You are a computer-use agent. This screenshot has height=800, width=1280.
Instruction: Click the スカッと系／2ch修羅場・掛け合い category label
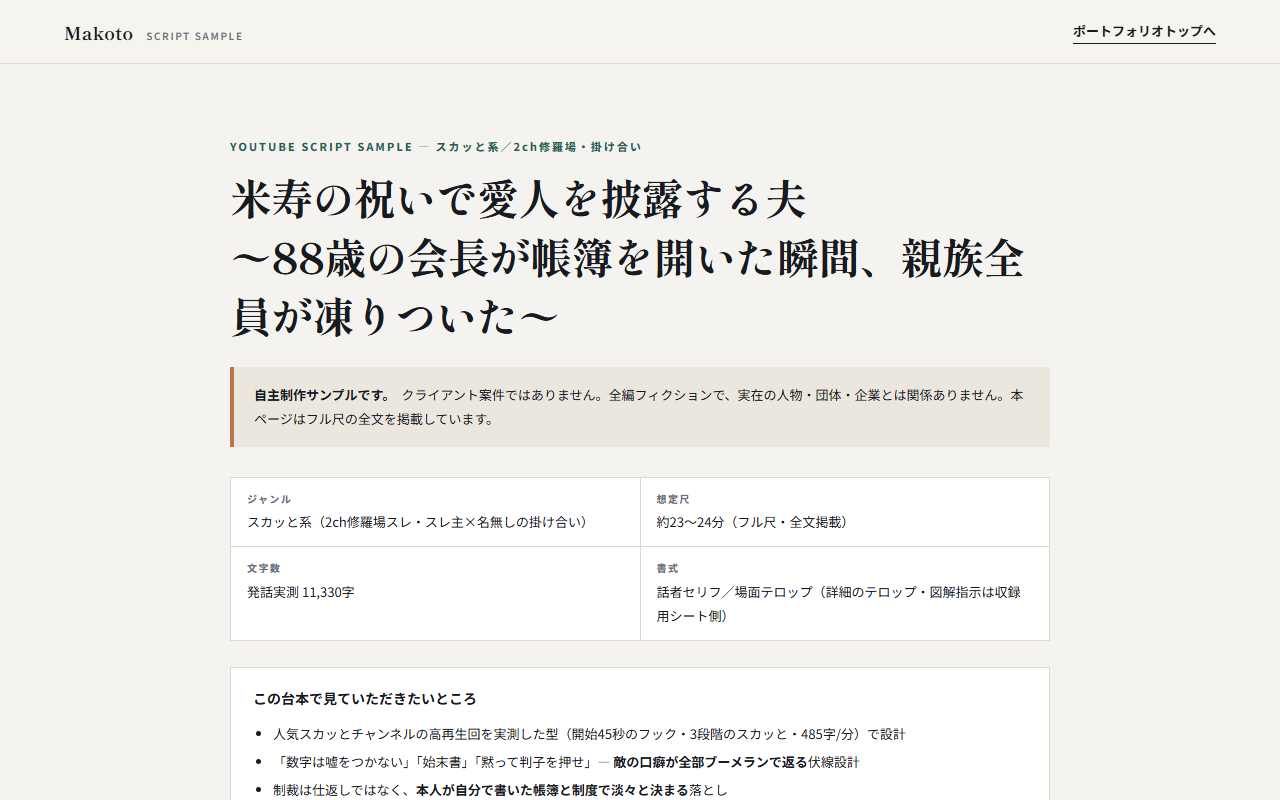point(538,147)
